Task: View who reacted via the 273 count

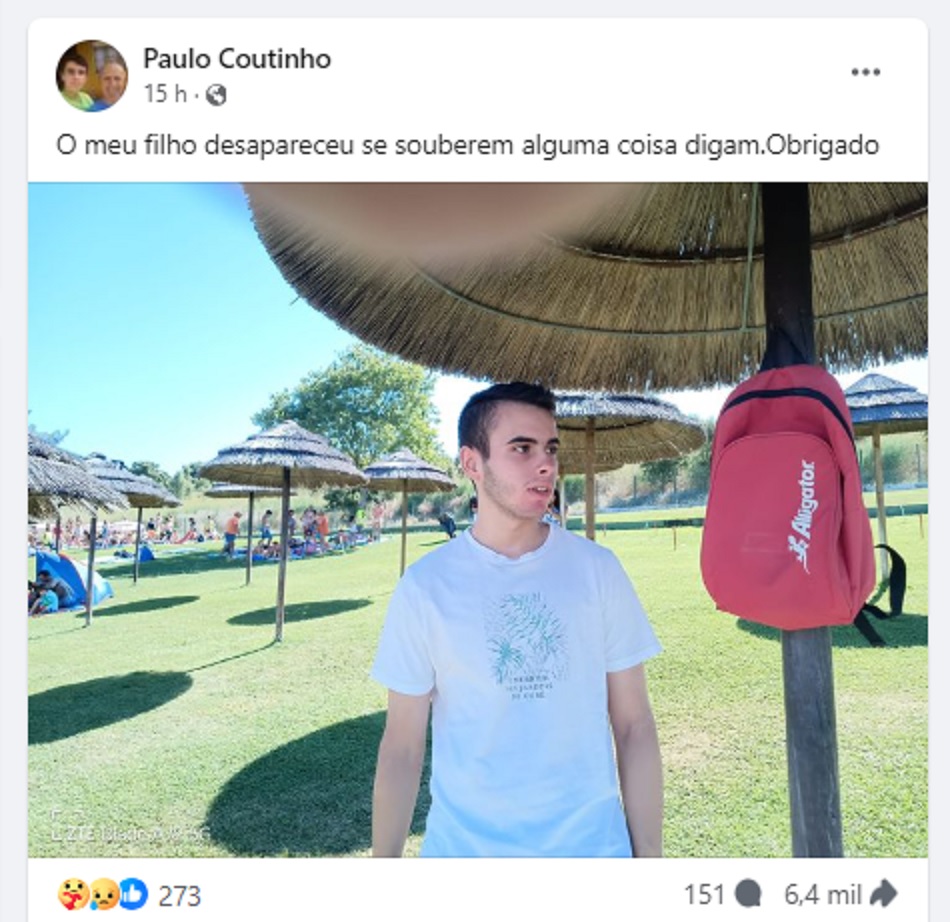Action: [x=179, y=895]
